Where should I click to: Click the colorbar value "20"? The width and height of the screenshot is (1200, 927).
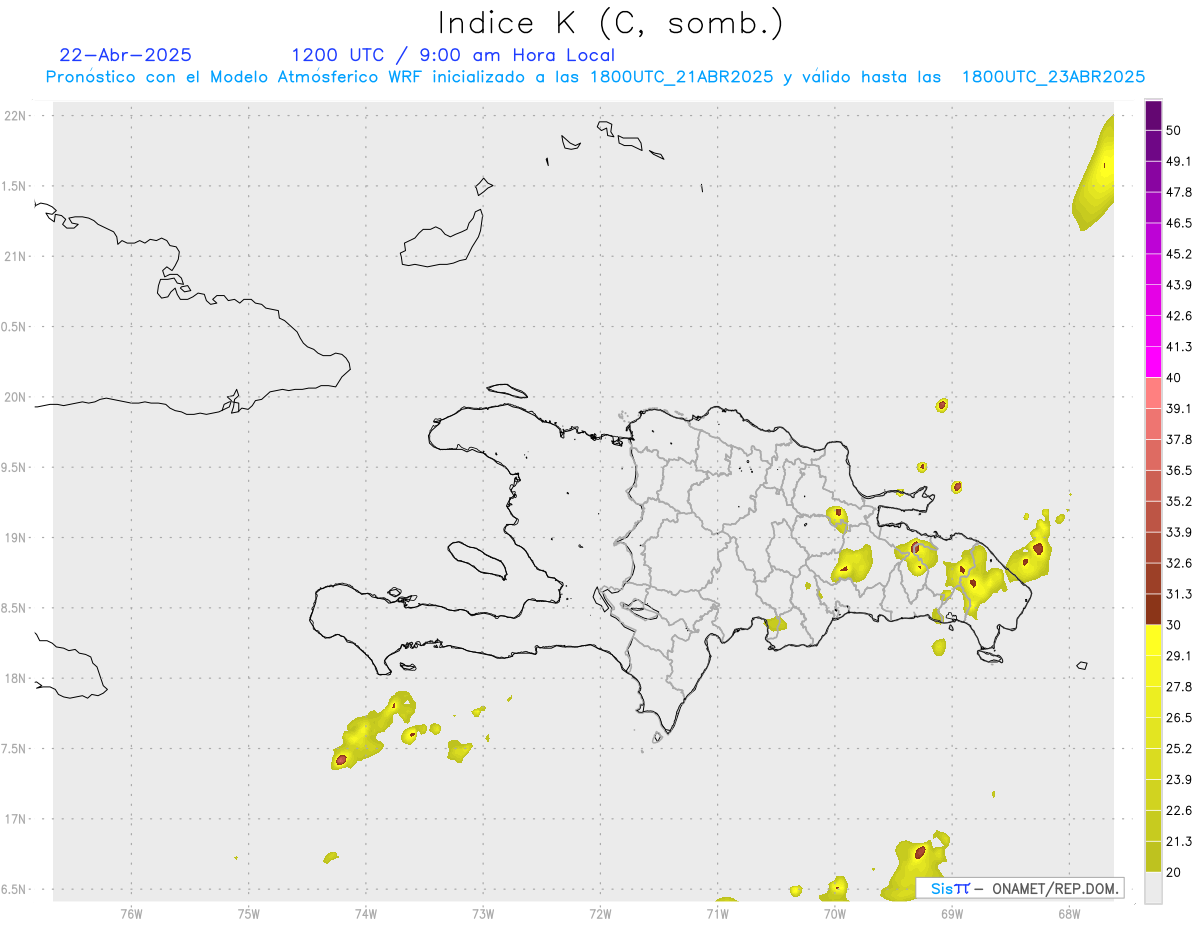click(1174, 873)
